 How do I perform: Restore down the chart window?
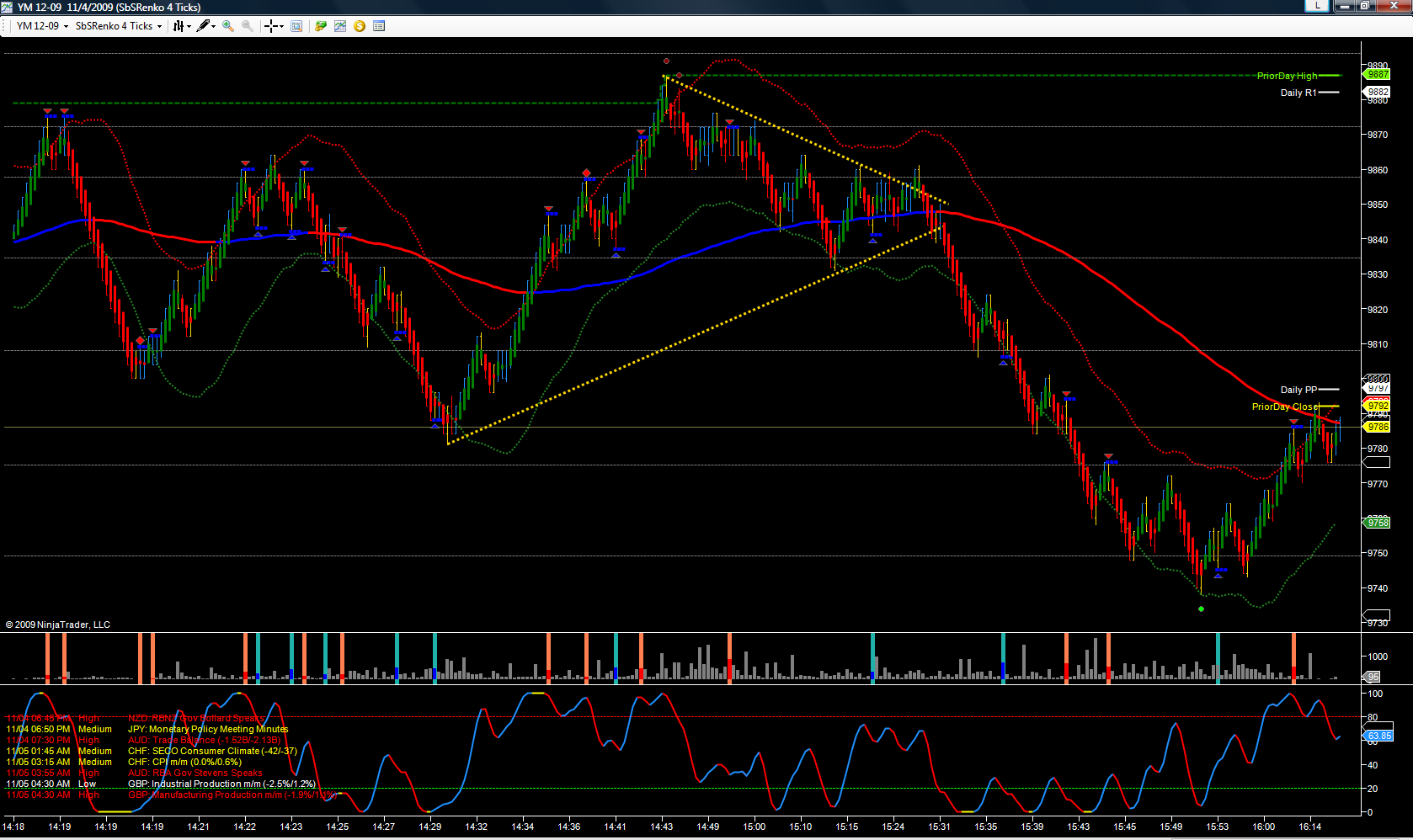(1365, 6)
